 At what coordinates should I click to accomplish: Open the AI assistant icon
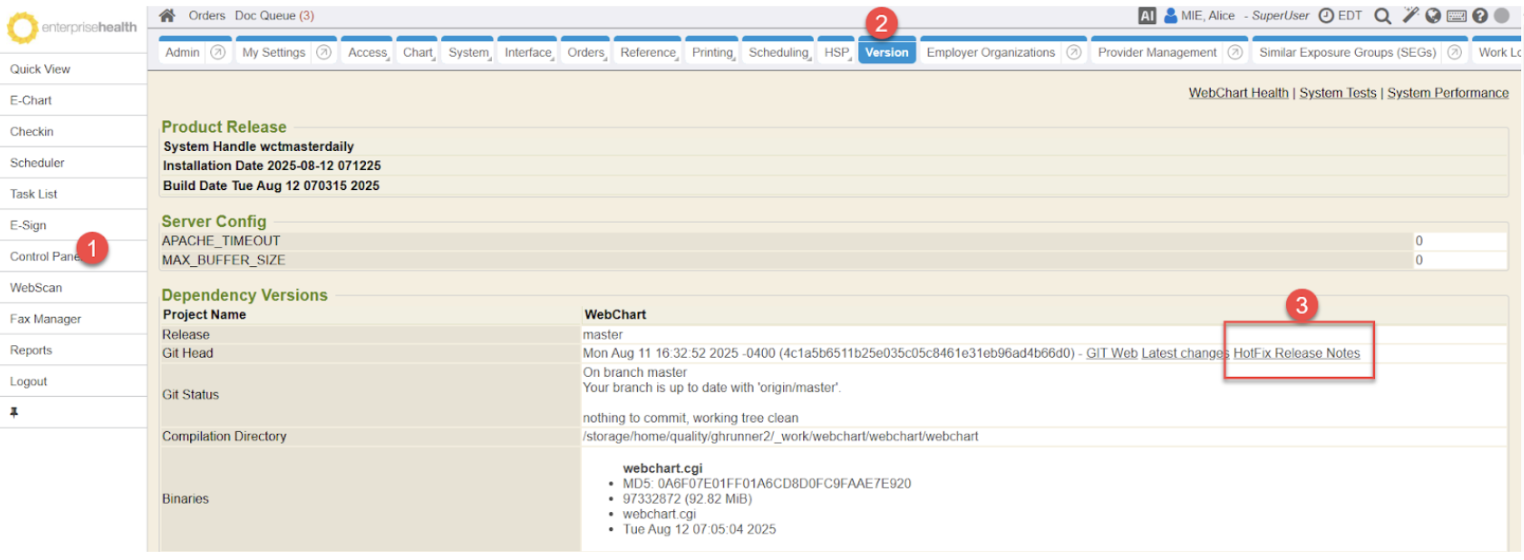click(1147, 16)
